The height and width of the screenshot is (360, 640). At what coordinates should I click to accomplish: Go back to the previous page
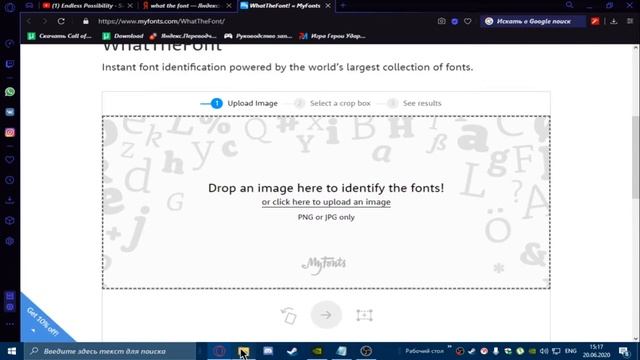pos(29,21)
